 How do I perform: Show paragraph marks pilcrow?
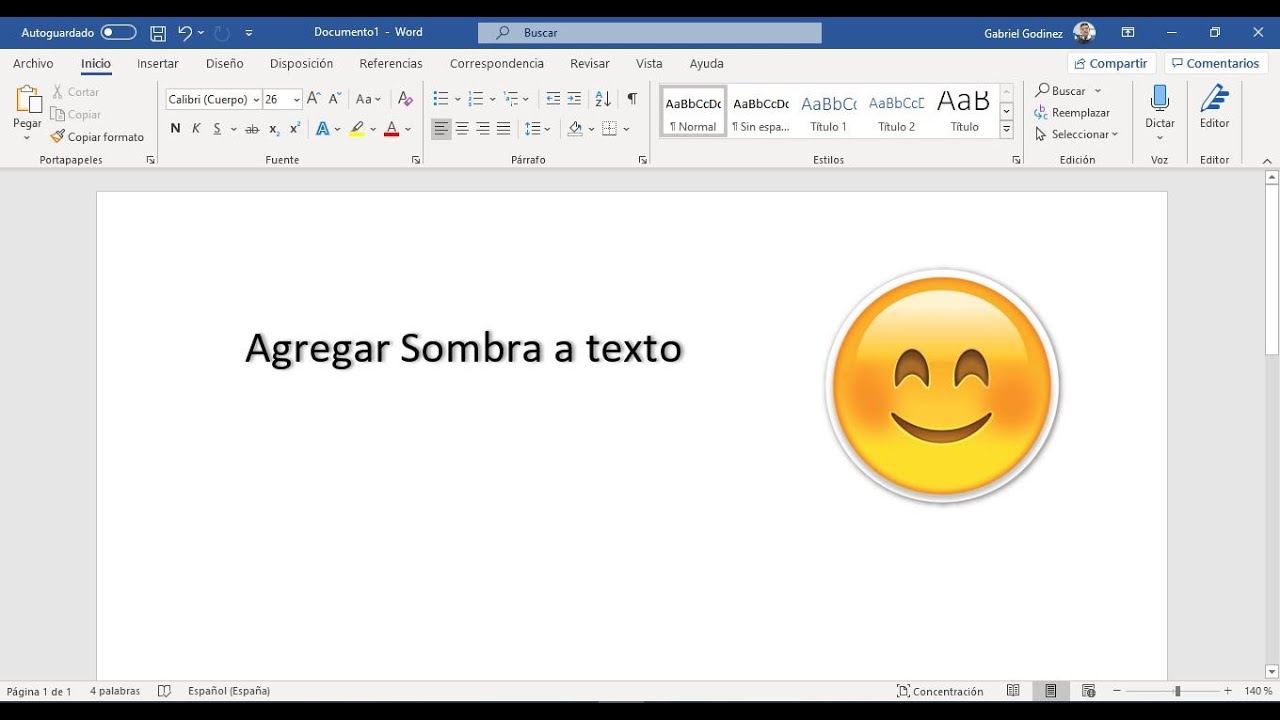pyautogui.click(x=632, y=99)
